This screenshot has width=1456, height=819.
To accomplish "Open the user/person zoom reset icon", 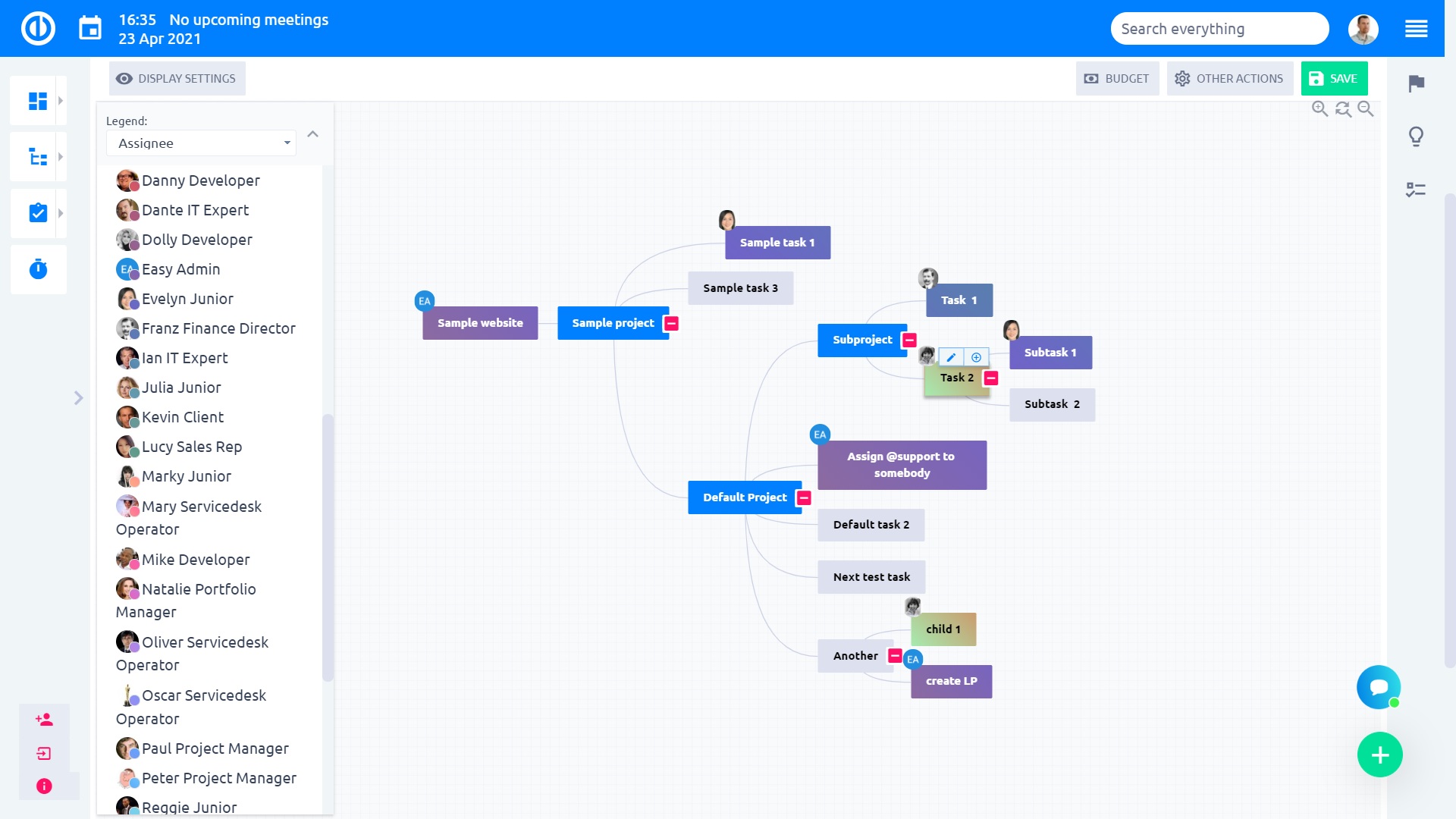I will click(x=1343, y=109).
